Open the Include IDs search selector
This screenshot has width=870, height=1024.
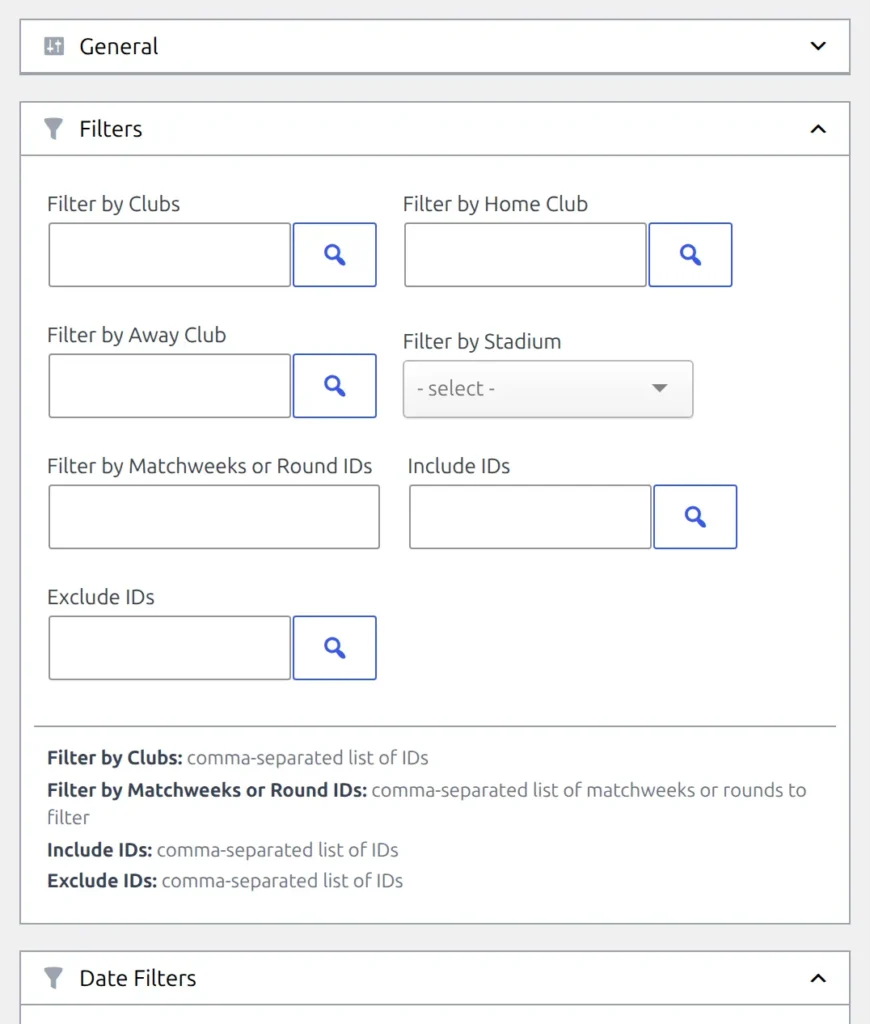(695, 517)
